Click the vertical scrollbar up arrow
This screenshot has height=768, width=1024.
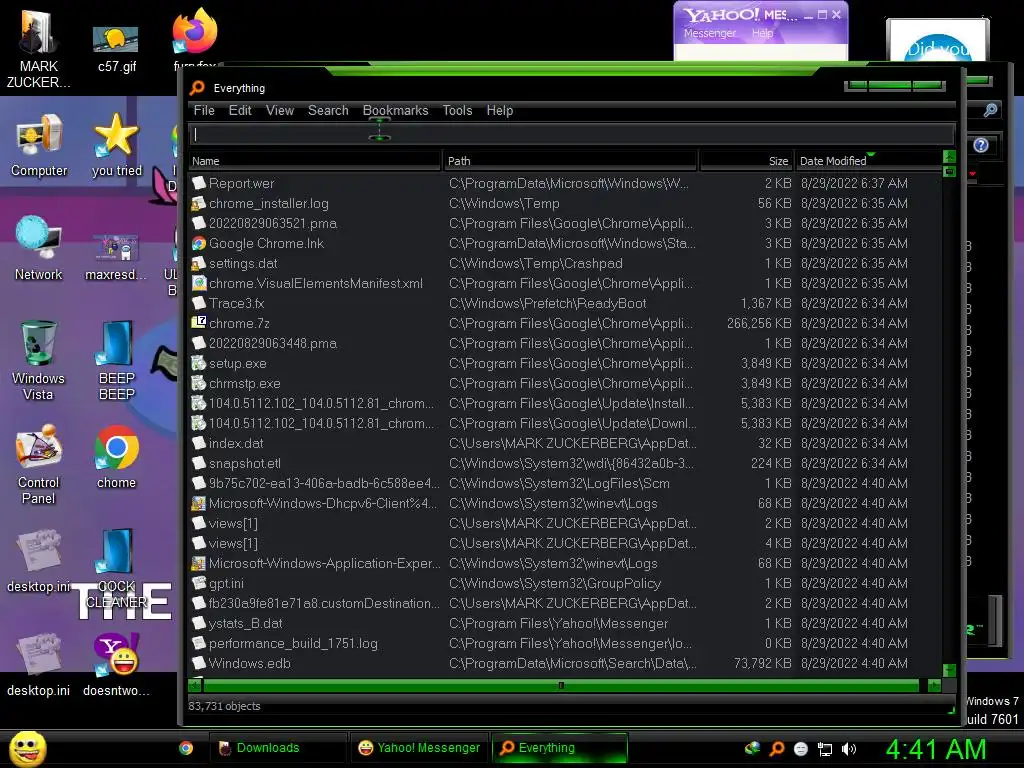coord(950,157)
